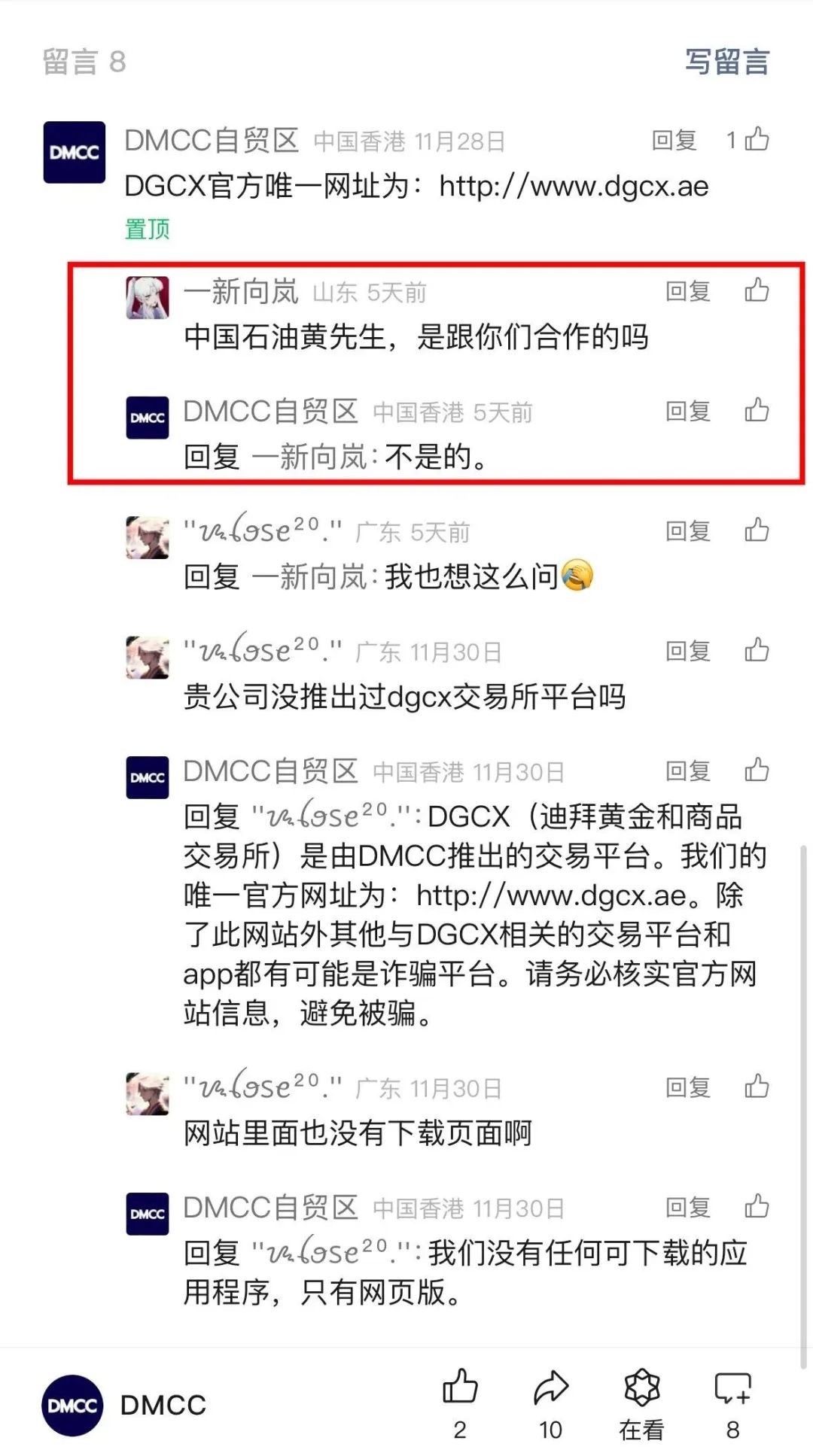Open 一新向岚's profile avatar

click(148, 297)
